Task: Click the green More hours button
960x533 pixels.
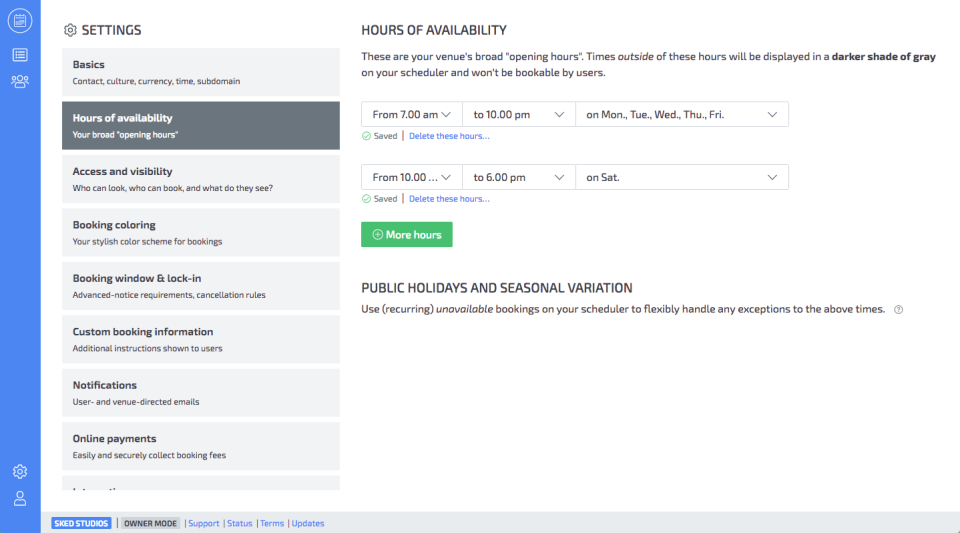Action: pos(407,234)
